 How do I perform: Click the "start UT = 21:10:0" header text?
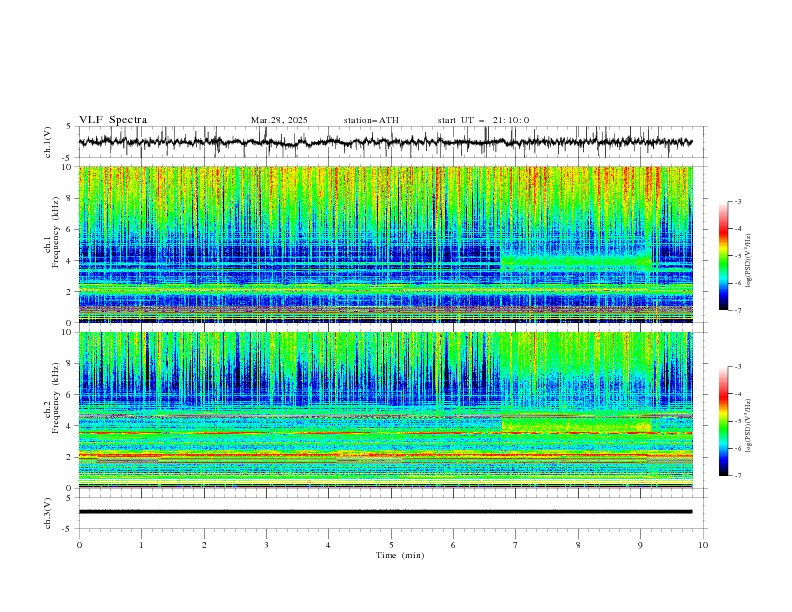pyautogui.click(x=483, y=120)
